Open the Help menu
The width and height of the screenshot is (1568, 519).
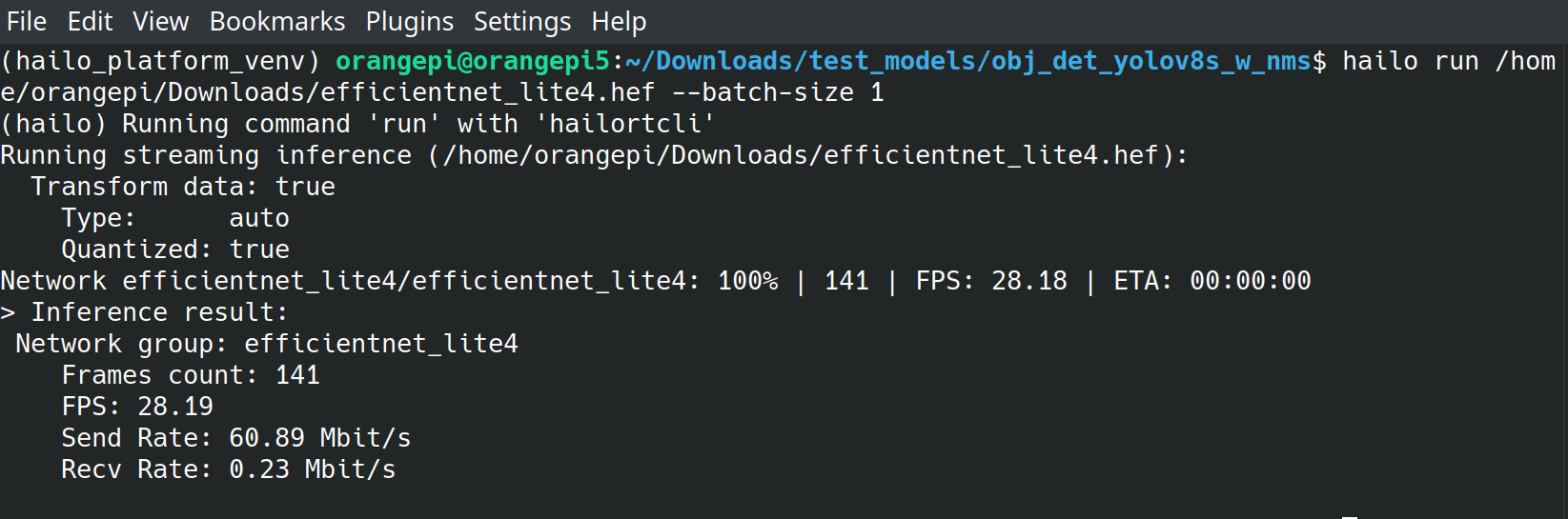[x=619, y=21]
